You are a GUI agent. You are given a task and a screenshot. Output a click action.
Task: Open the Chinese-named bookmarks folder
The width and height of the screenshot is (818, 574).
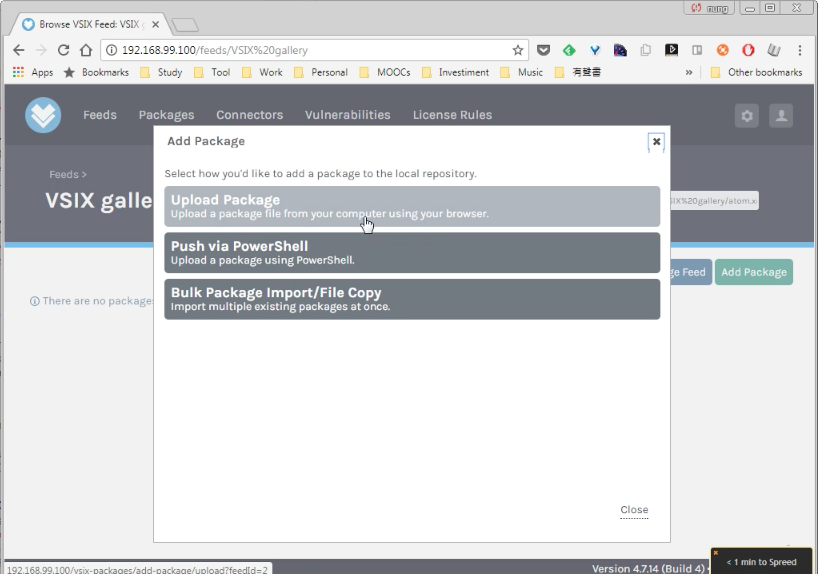click(x=578, y=72)
